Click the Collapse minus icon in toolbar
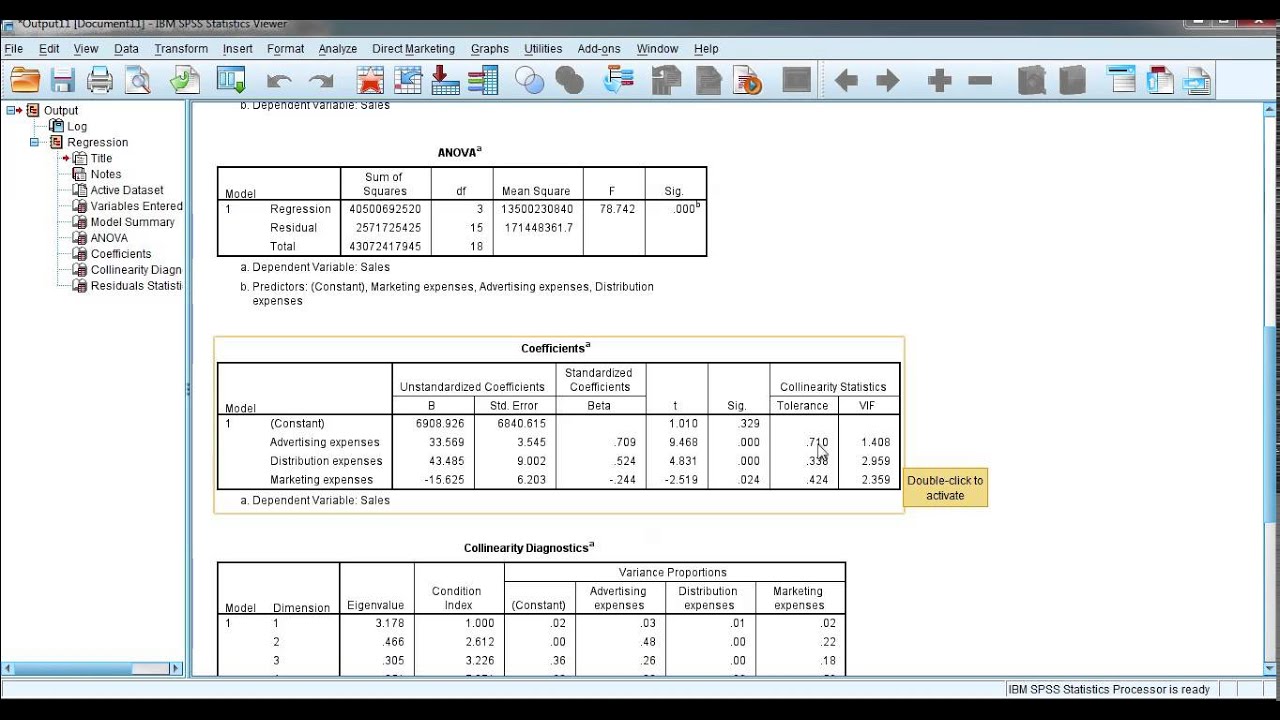The height and width of the screenshot is (720, 1280). pyautogui.click(x=980, y=82)
